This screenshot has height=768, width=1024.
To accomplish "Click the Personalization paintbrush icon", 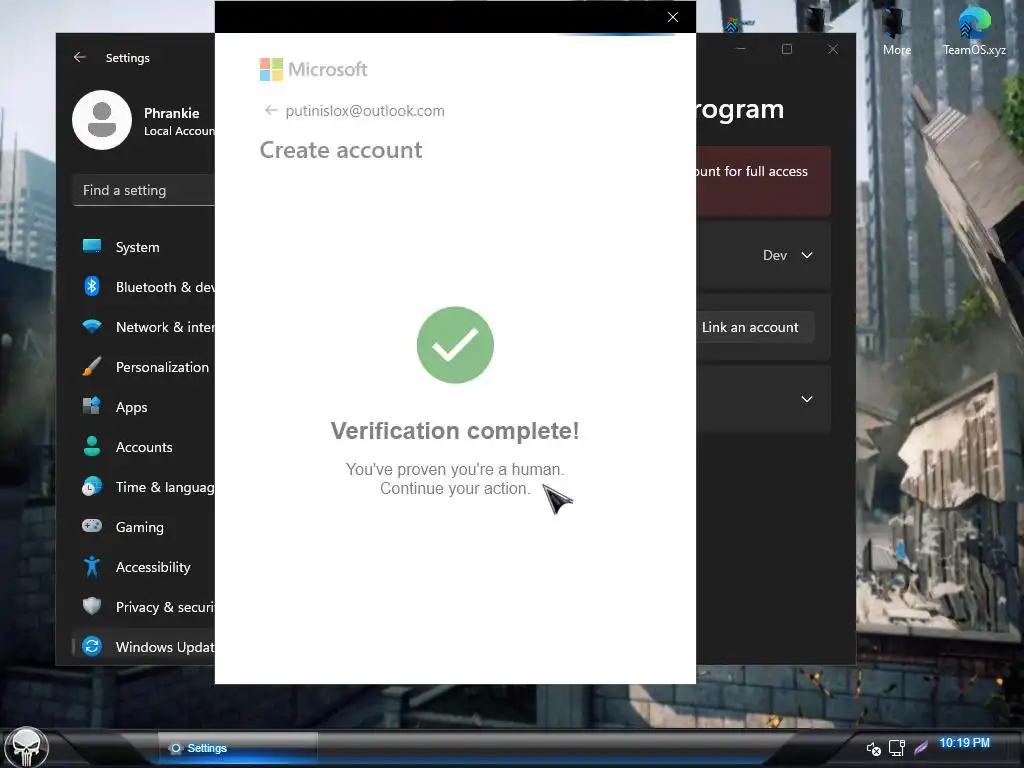I will 92,366.
